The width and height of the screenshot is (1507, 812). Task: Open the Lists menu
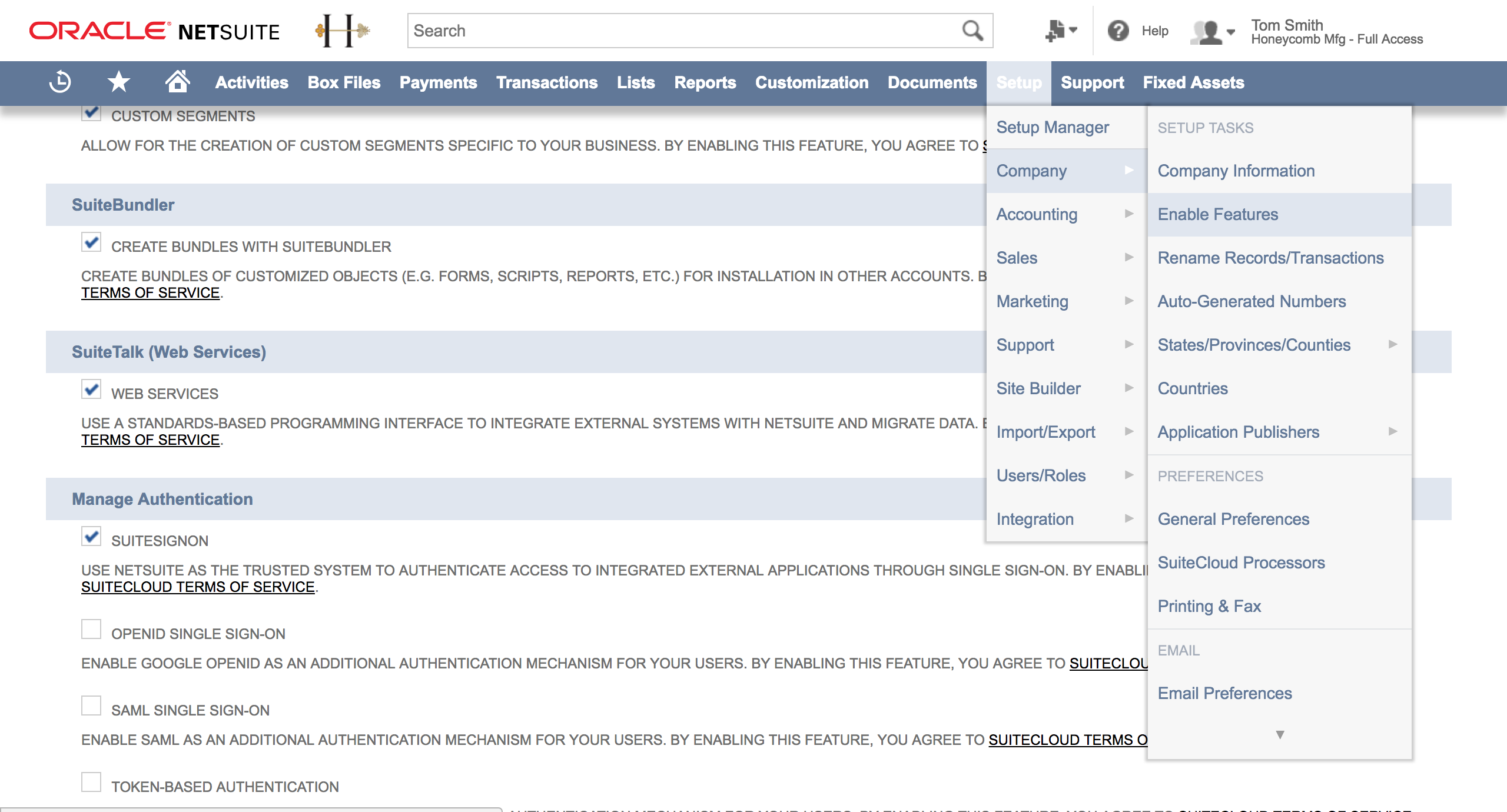(x=636, y=82)
